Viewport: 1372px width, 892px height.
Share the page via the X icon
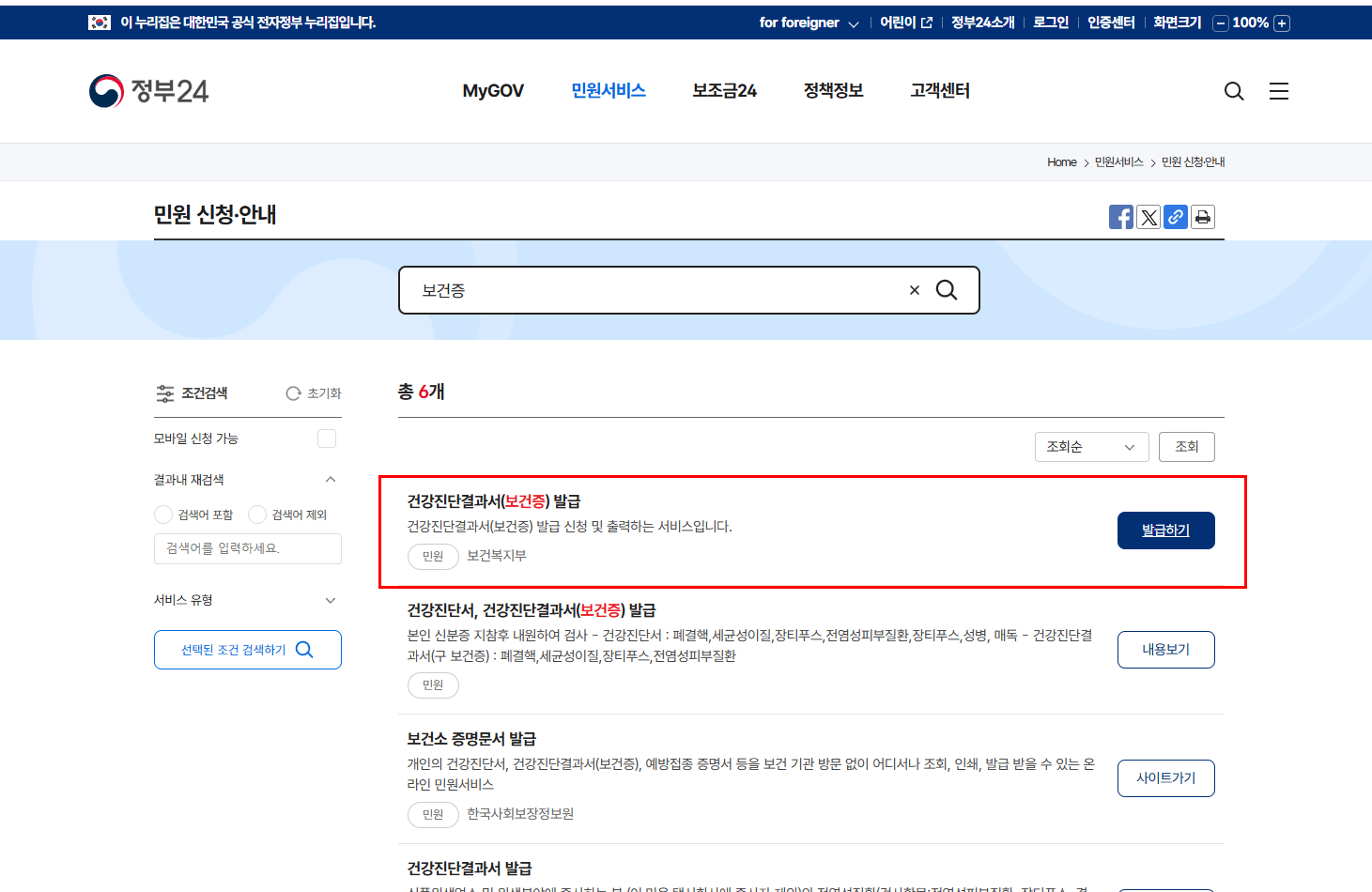pos(1148,217)
